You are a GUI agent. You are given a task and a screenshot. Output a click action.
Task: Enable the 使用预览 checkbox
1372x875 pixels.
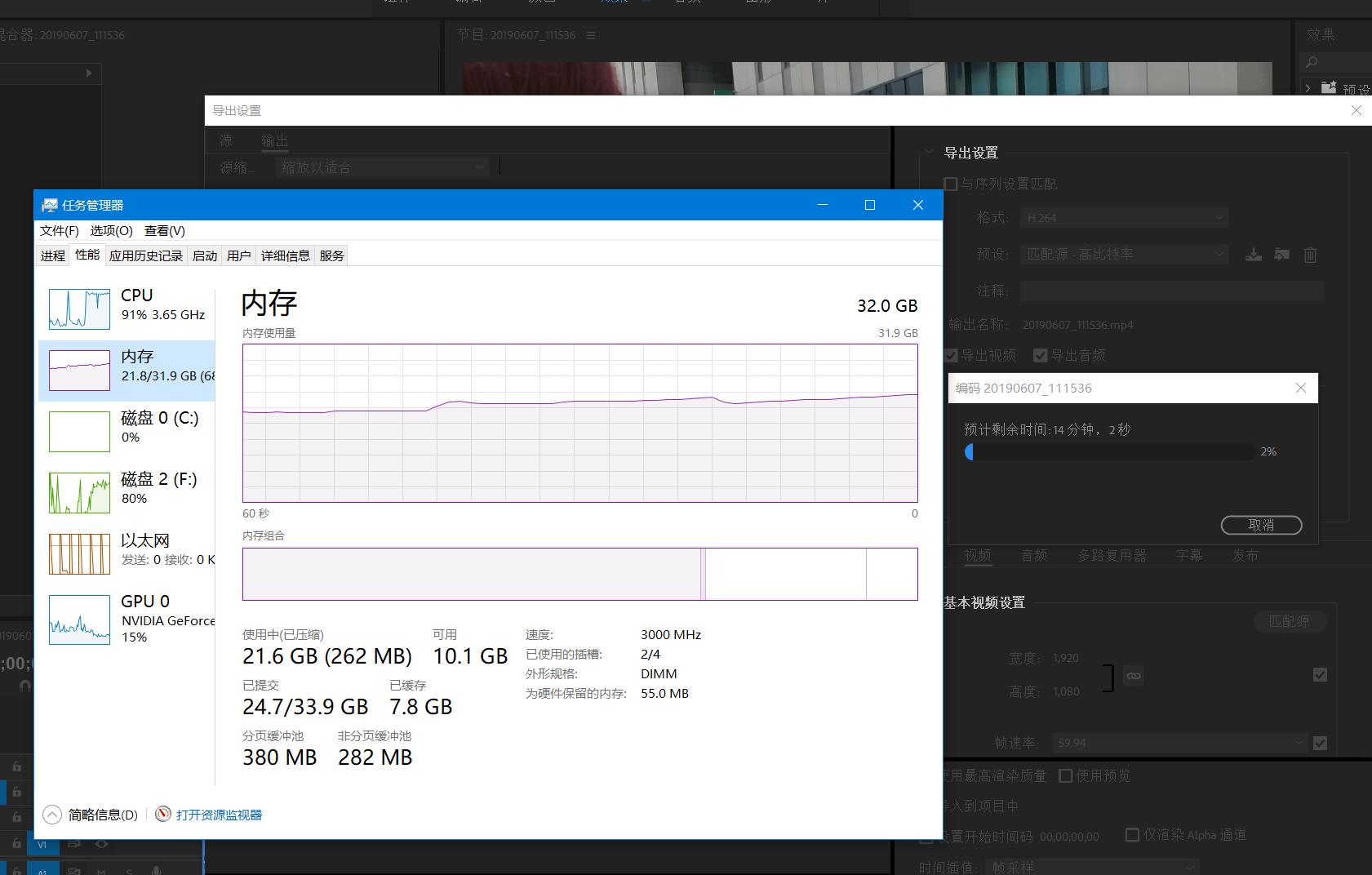coord(1066,775)
